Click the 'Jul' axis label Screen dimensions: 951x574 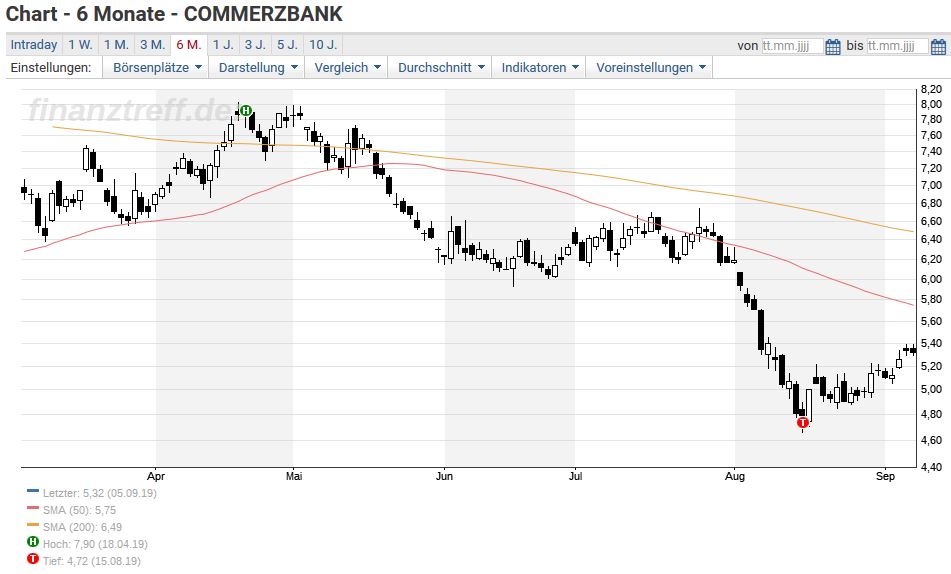575,476
